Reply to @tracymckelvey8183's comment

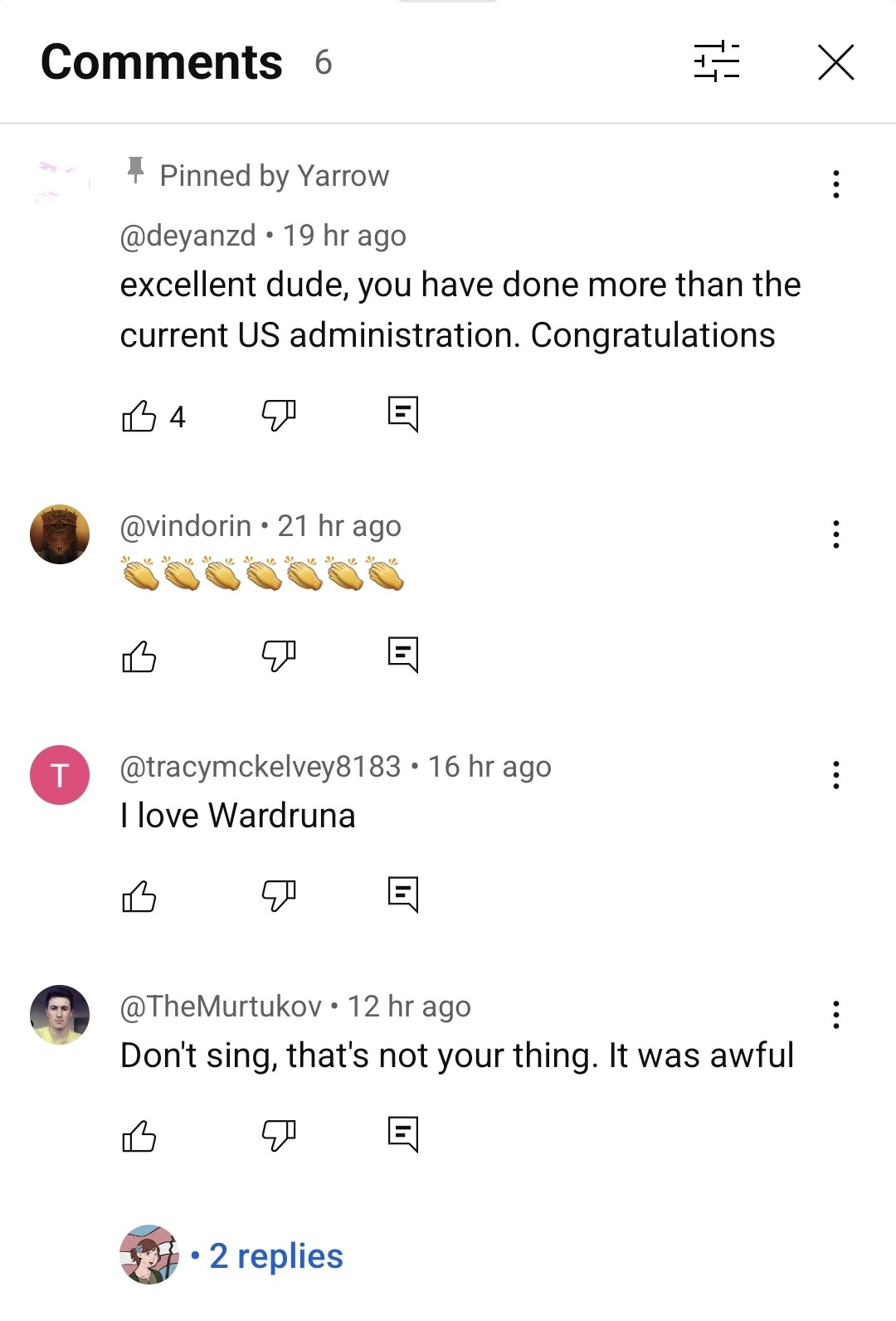[403, 894]
